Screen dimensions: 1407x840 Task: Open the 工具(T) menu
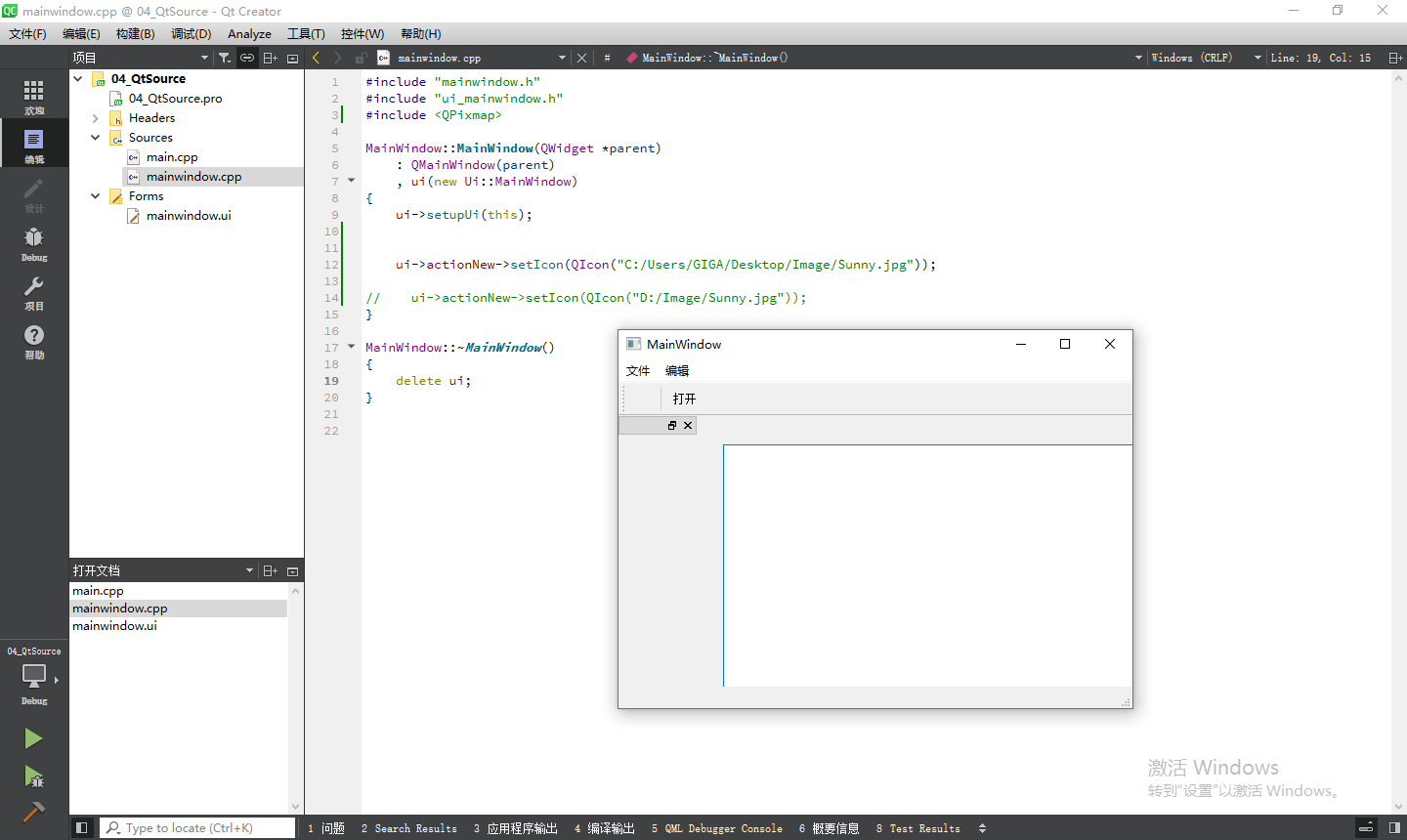tap(306, 33)
